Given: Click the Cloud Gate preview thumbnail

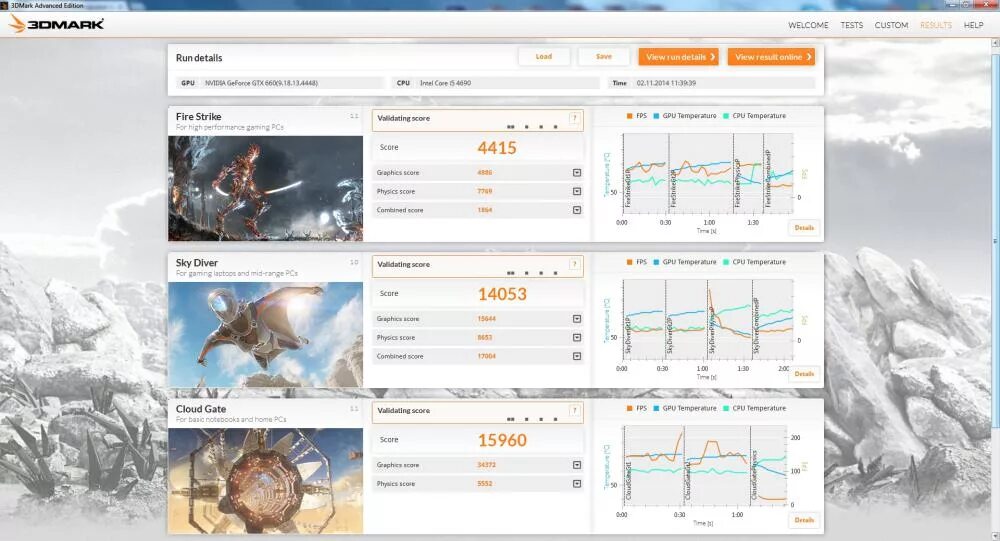Looking at the screenshot, I should point(265,480).
